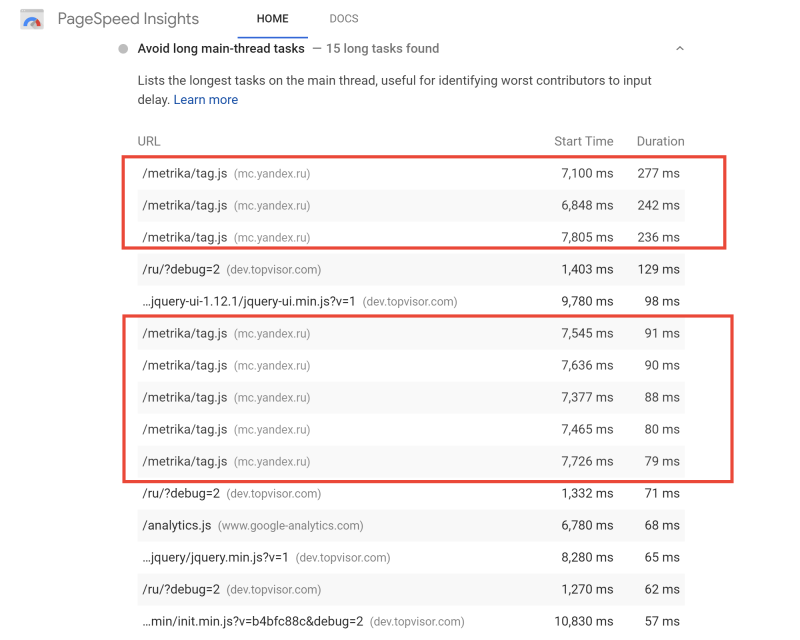Screen dimensions: 800x640
Task: Click the gray audit status circle
Action: pos(123,49)
